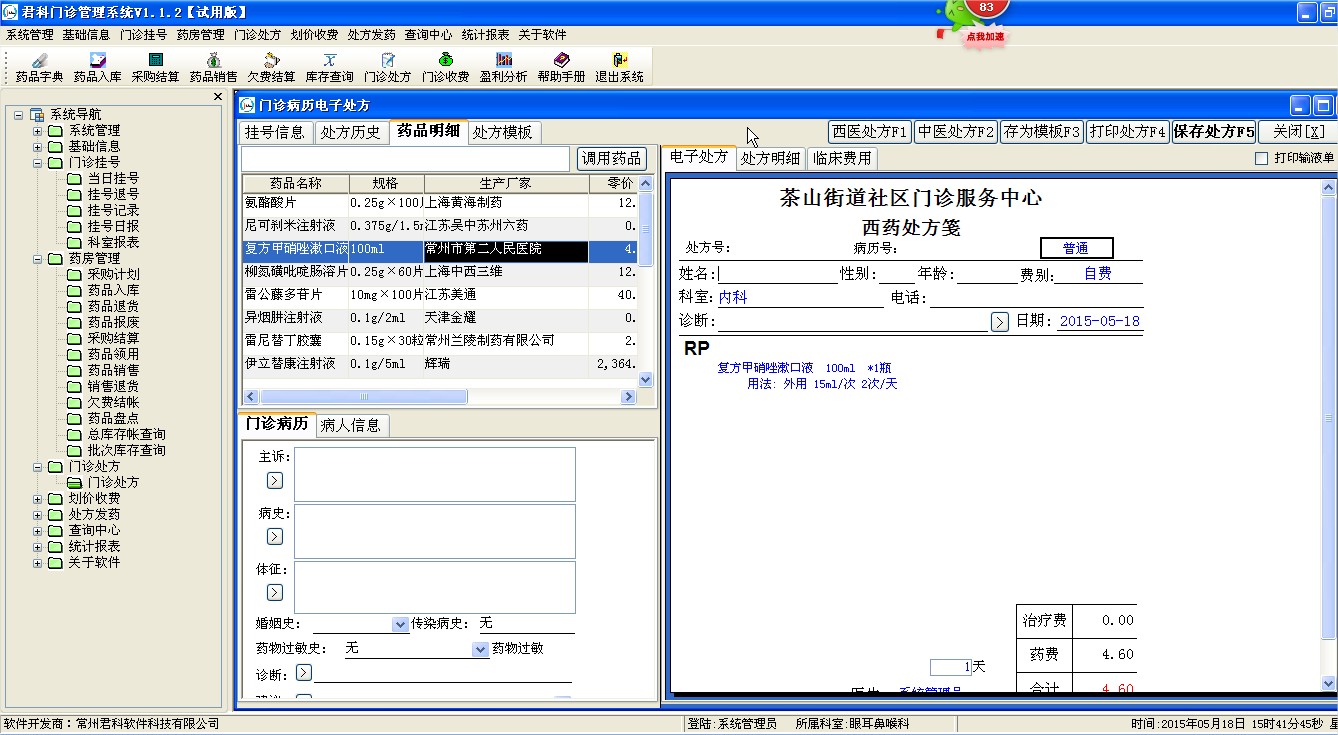Select 当日挂号 in the navigation tree

(113, 178)
